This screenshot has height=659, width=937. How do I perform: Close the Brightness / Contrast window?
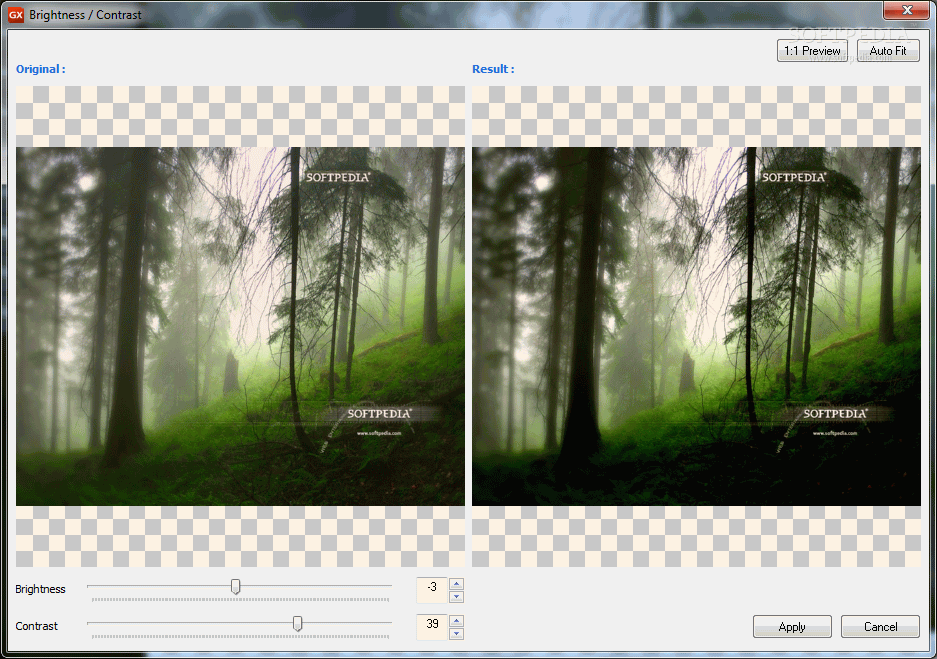click(906, 10)
